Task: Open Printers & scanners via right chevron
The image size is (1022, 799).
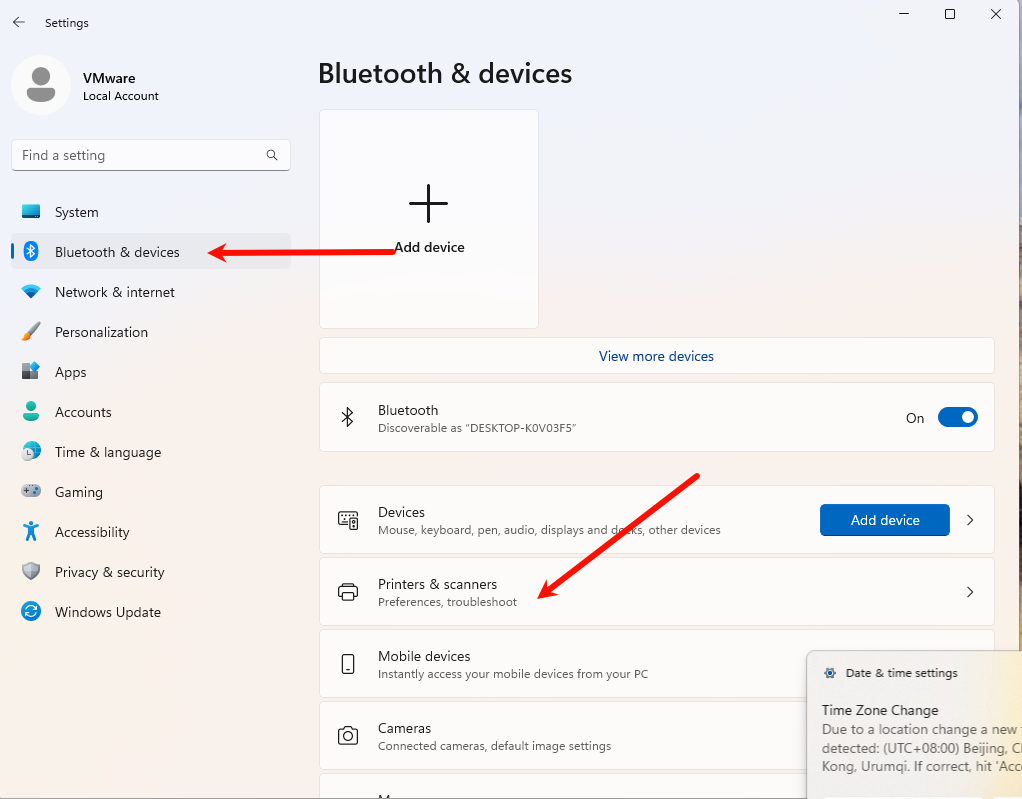Action: point(969,592)
